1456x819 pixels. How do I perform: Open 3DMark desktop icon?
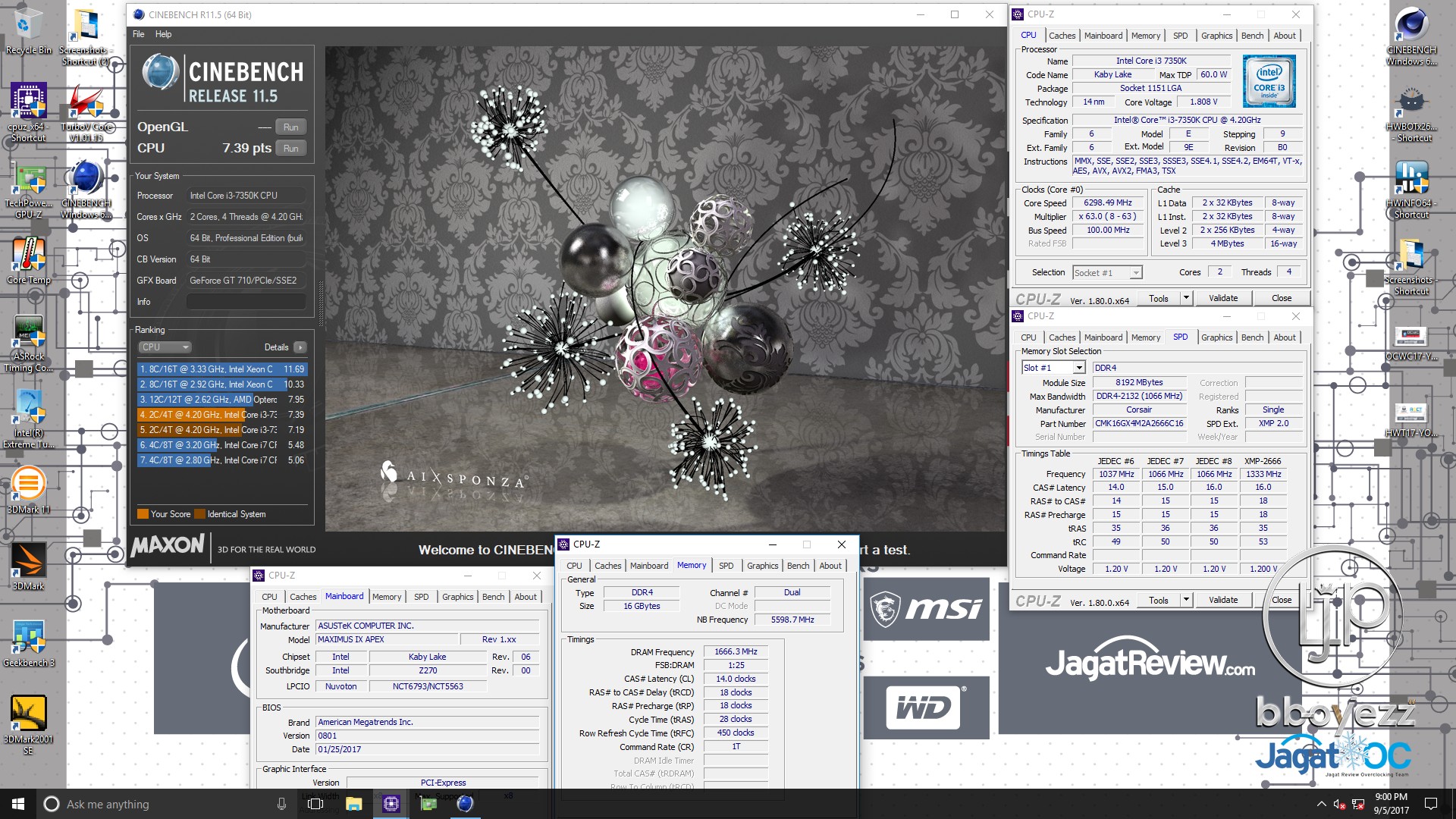coord(28,566)
